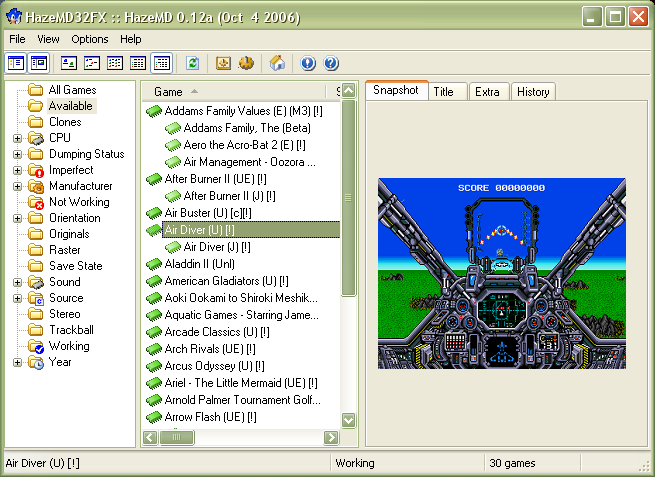
Task: Select Aero the Acro-Bat 2 (E) [!]
Action: [x=244, y=145]
